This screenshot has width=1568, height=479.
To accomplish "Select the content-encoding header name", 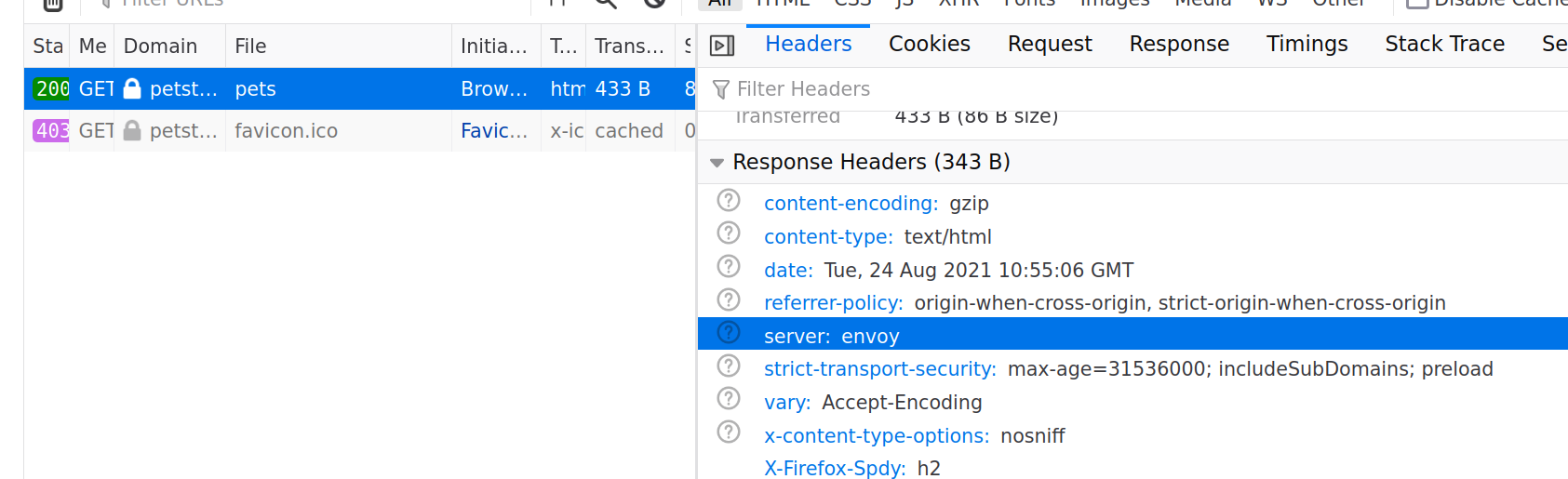I will [x=851, y=204].
